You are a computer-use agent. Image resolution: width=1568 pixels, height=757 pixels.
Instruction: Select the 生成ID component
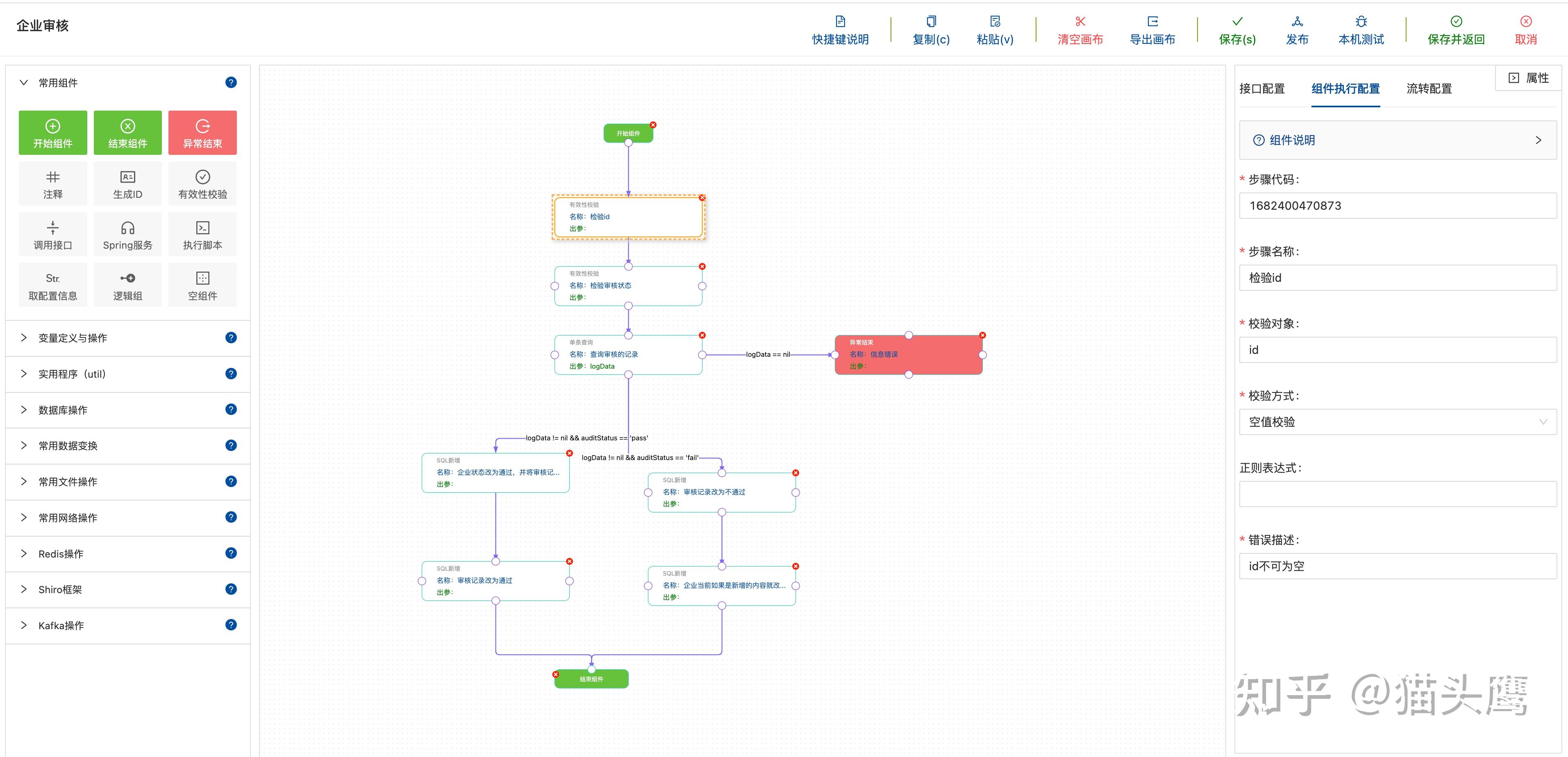128,184
